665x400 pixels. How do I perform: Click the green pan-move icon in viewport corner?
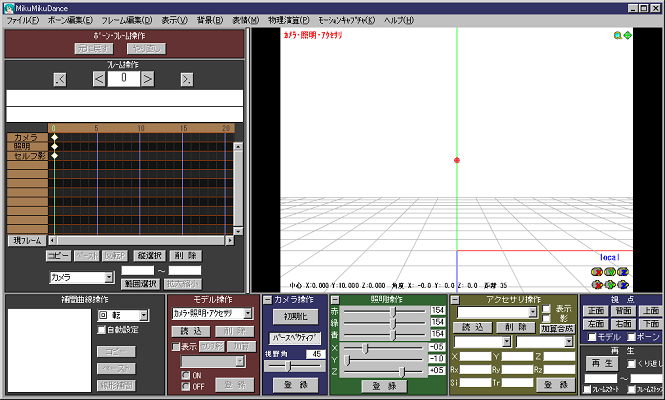coord(627,36)
